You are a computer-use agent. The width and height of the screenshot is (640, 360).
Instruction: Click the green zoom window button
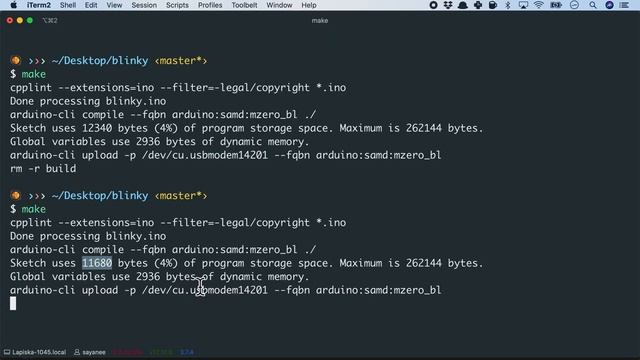tap(30, 20)
